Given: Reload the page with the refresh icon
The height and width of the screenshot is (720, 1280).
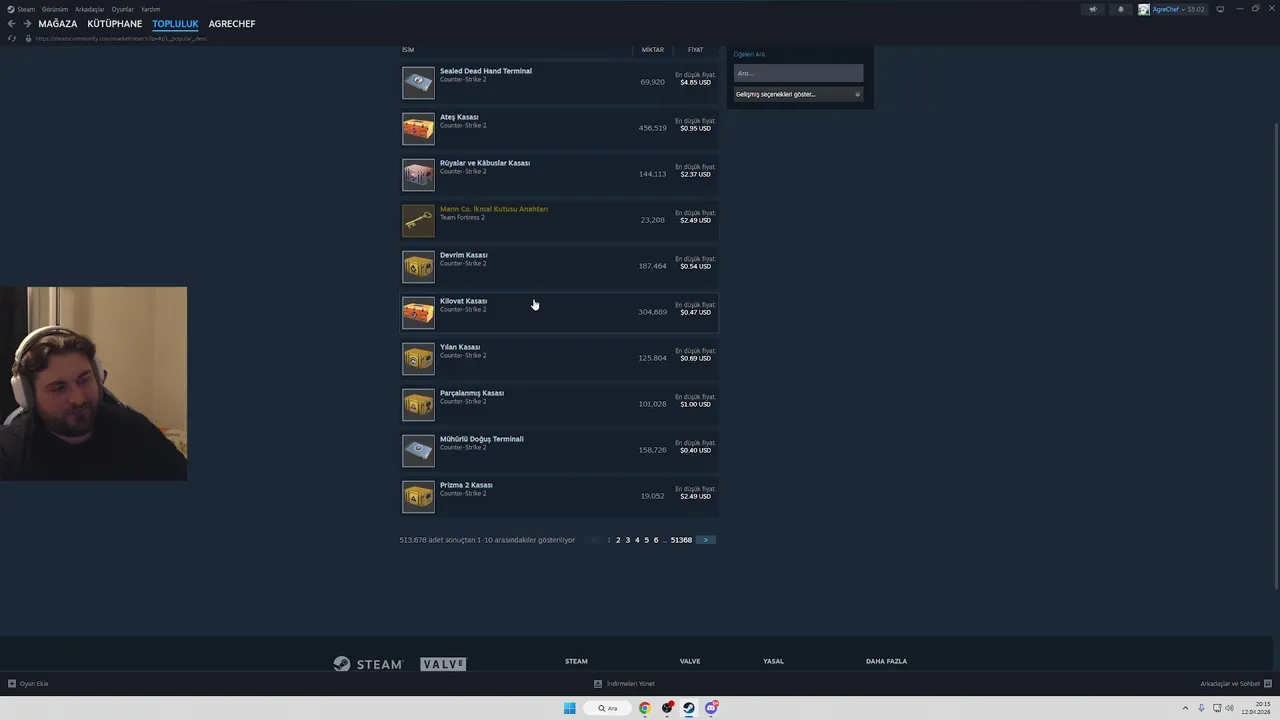Looking at the screenshot, I should click(x=12, y=38).
